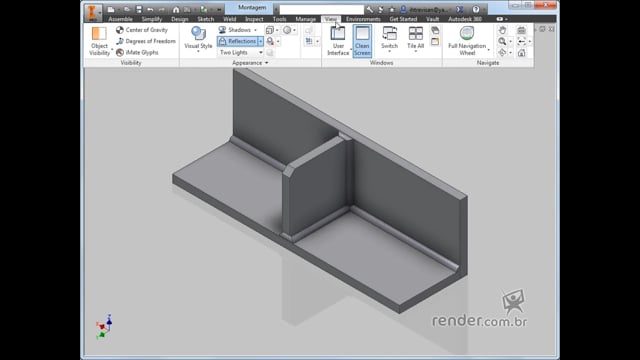Open the Assemble ribbon tab
The height and width of the screenshot is (360, 640).
coord(120,19)
